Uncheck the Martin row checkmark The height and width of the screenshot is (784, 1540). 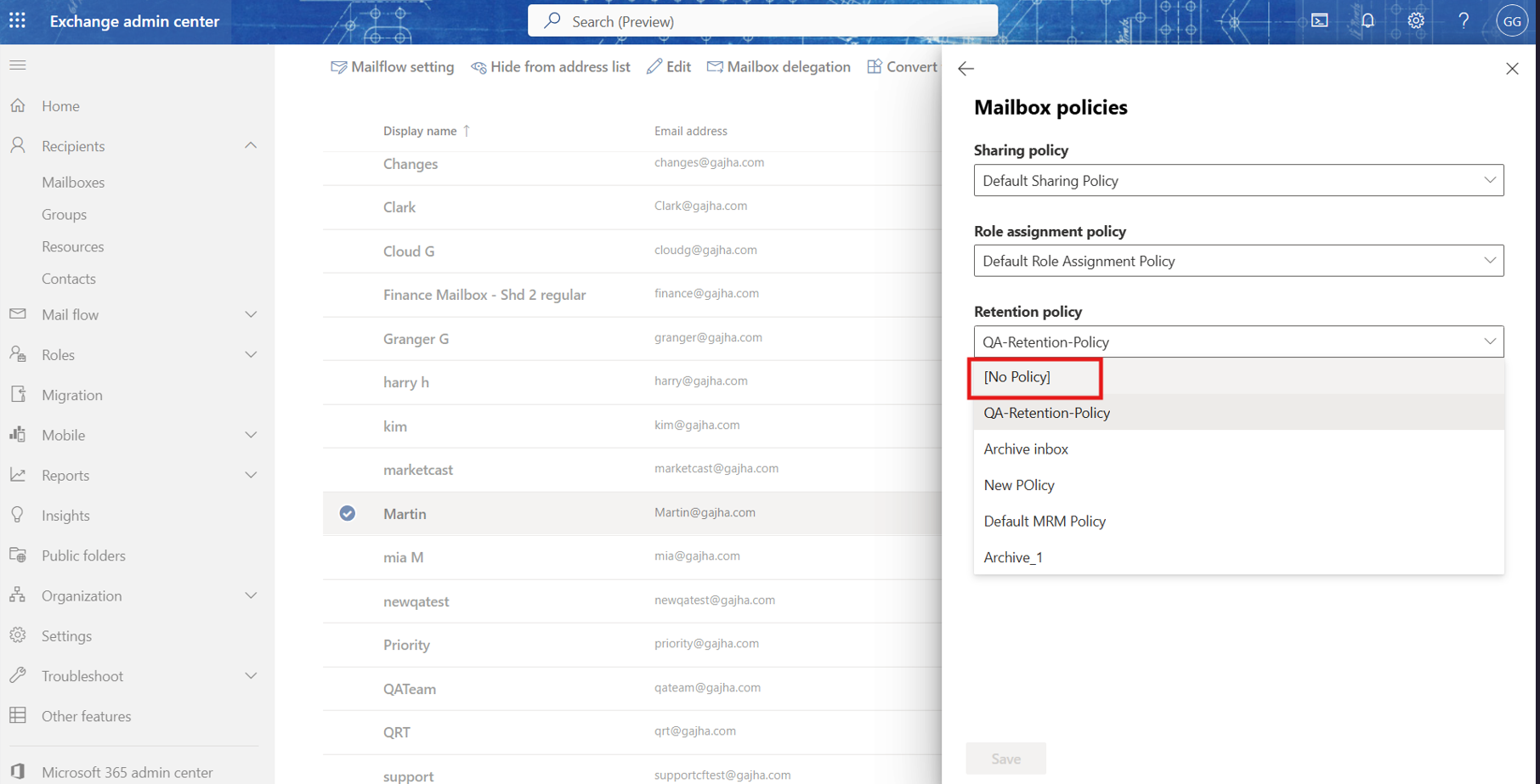(348, 513)
